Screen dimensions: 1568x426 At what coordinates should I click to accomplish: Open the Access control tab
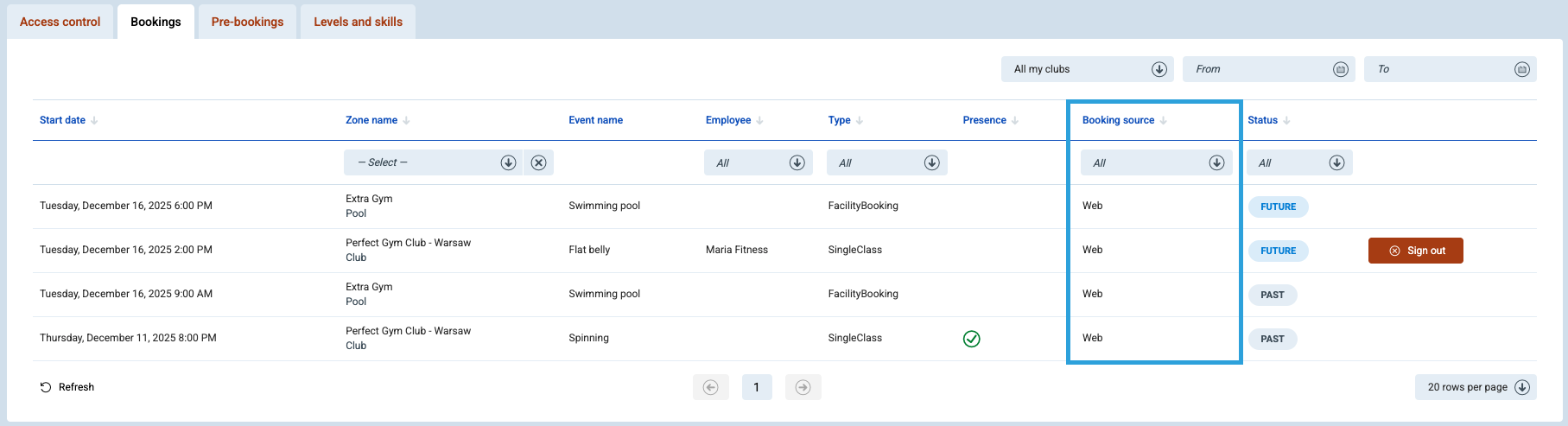[x=60, y=22]
